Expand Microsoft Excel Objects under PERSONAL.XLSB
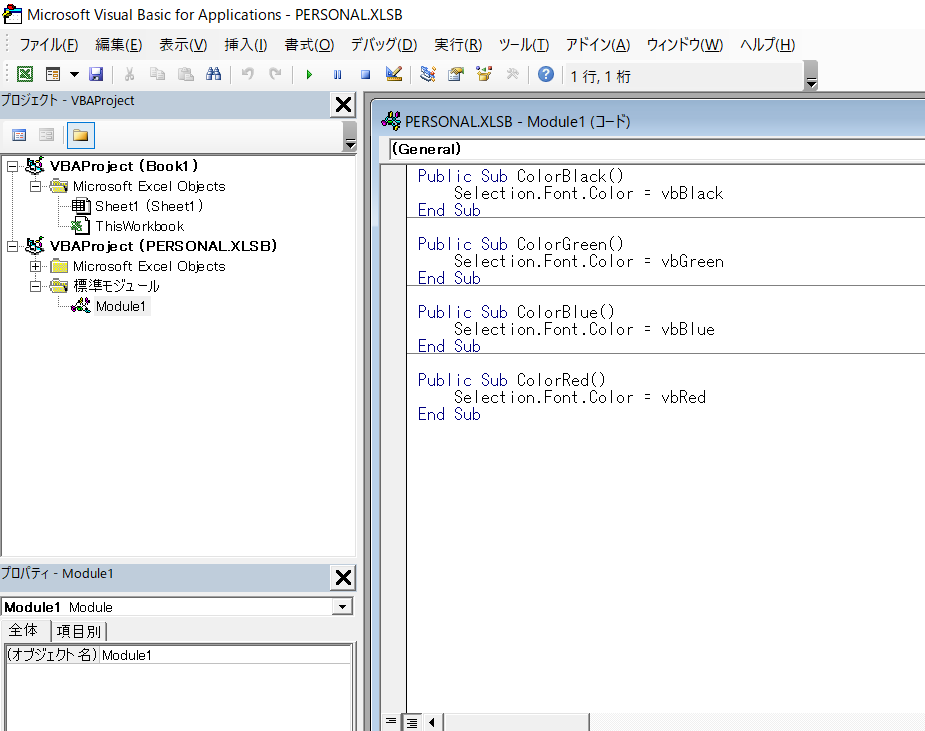 coord(36,266)
